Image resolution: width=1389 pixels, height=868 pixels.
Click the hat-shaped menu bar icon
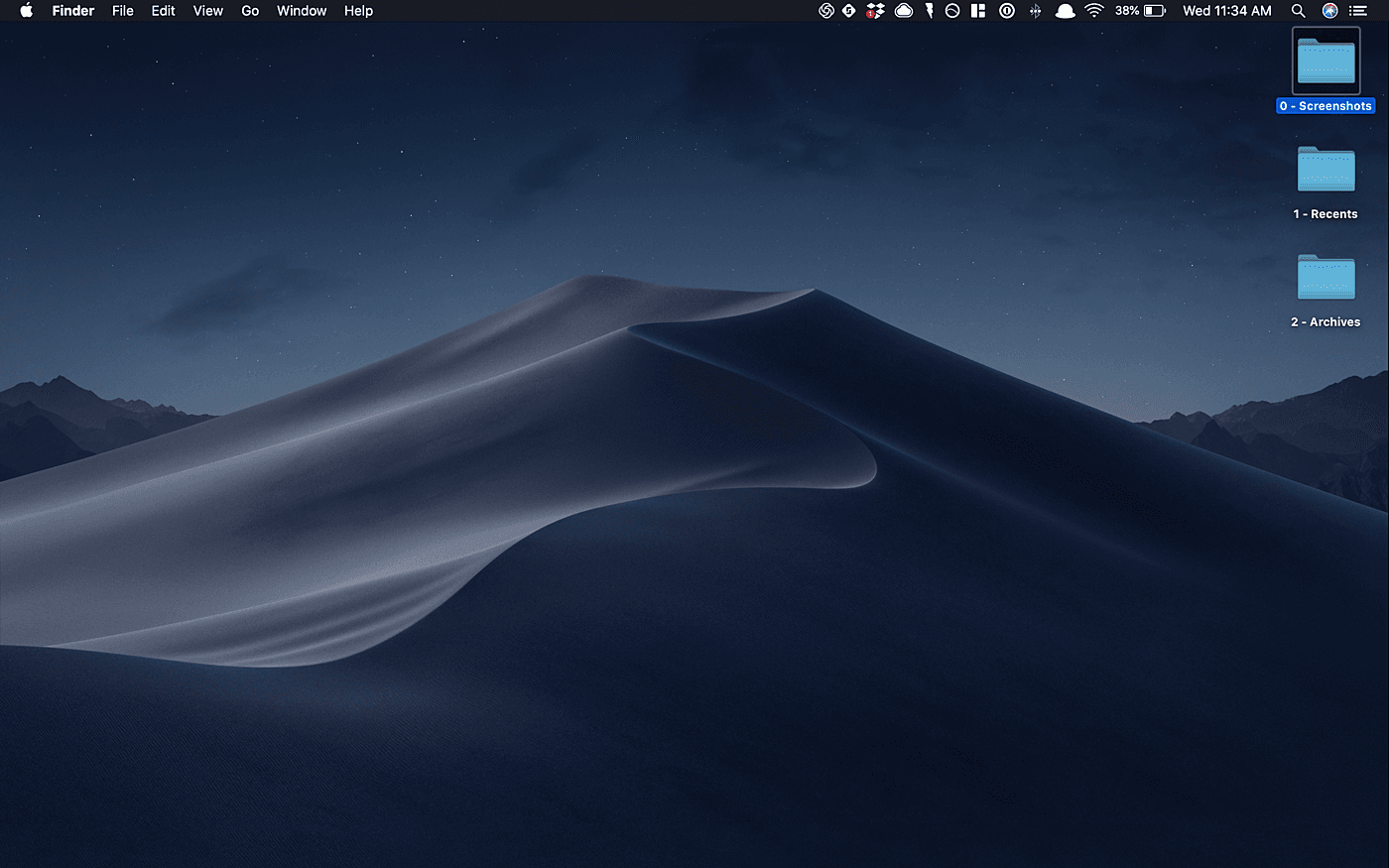point(1065,11)
